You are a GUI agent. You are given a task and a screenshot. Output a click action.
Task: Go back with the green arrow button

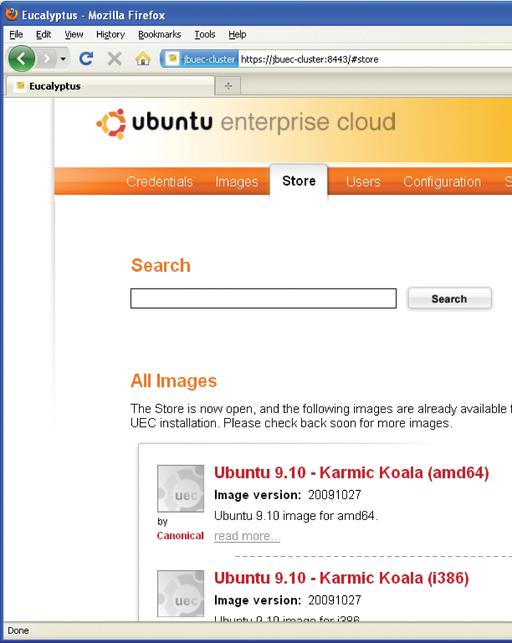point(21,59)
